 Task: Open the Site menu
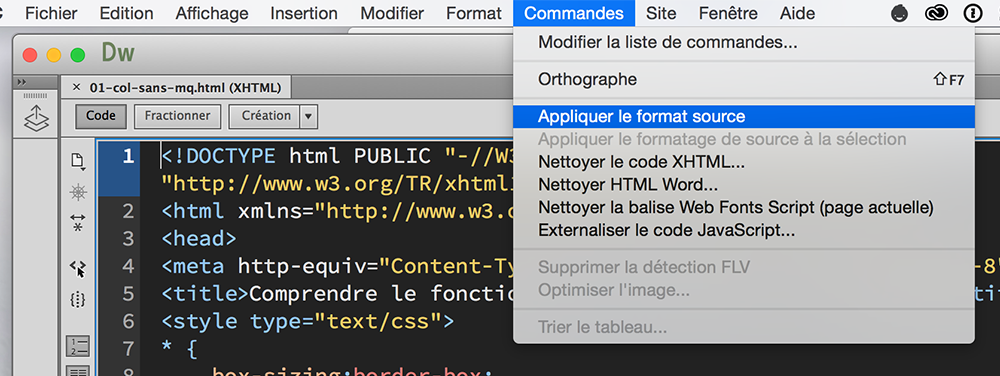pyautogui.click(x=661, y=13)
